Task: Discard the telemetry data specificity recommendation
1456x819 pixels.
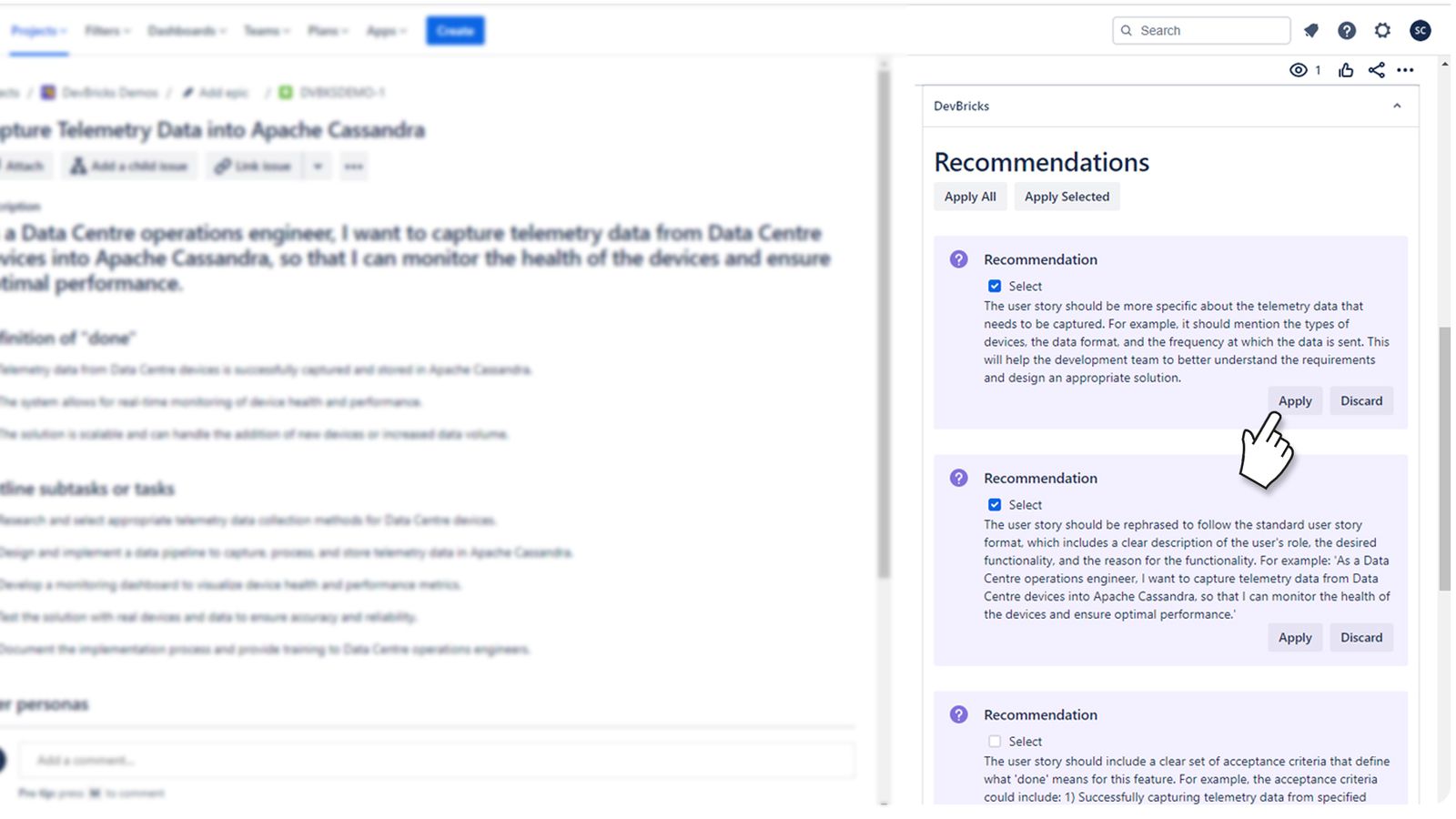Action: [x=1361, y=400]
